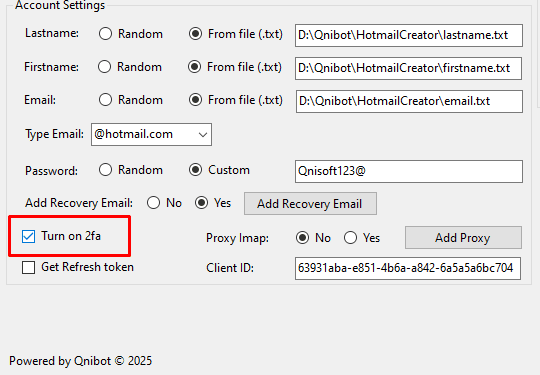
Task: Click the Lastname: label
Action: (x=52, y=33)
